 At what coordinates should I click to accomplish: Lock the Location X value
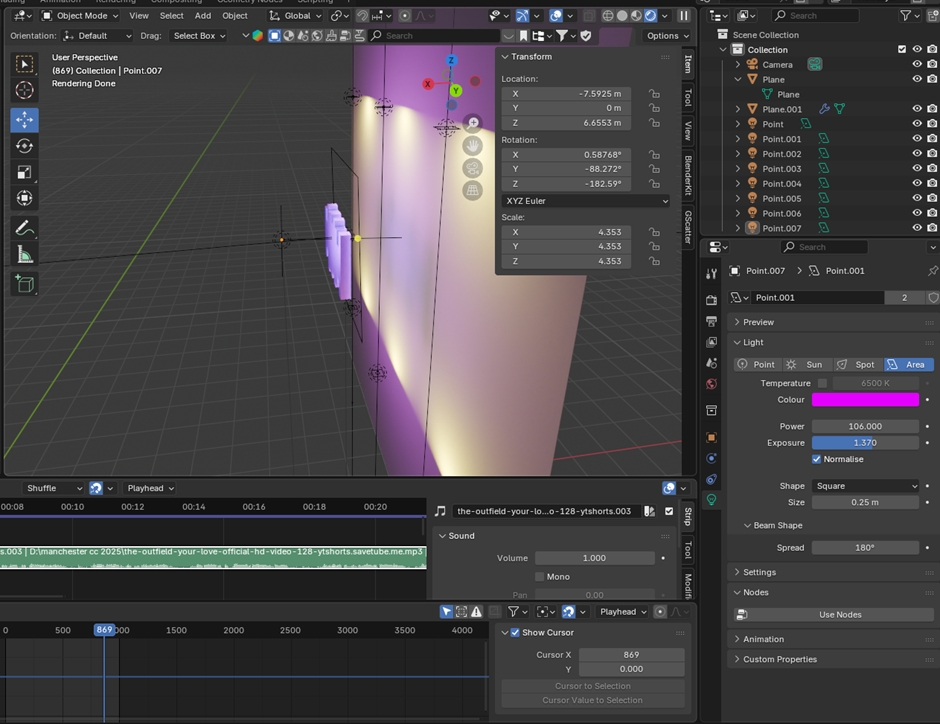[654, 94]
